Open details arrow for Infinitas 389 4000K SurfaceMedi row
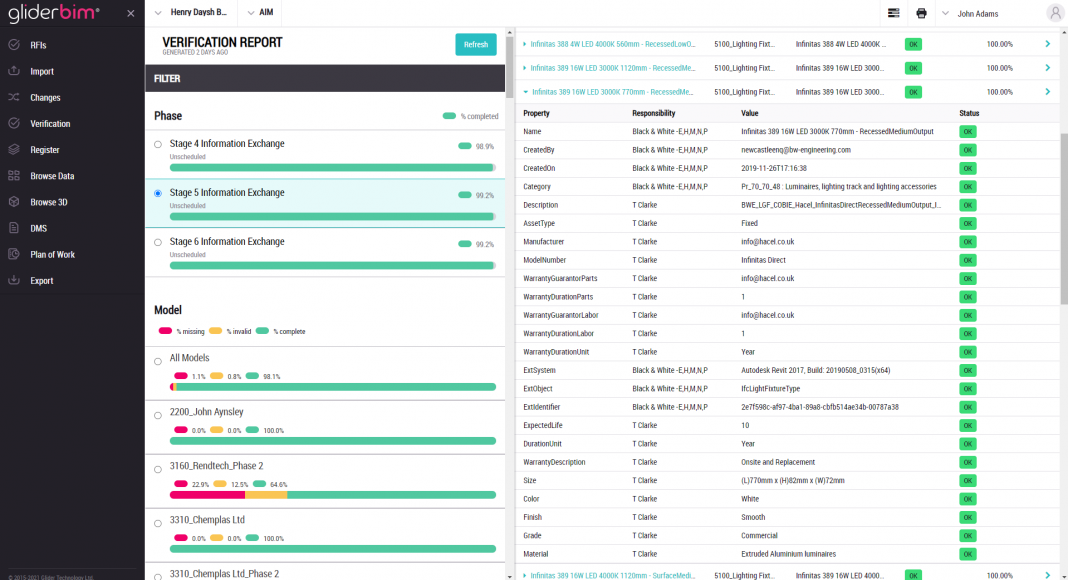The width and height of the screenshot is (1068, 580). [1048, 575]
